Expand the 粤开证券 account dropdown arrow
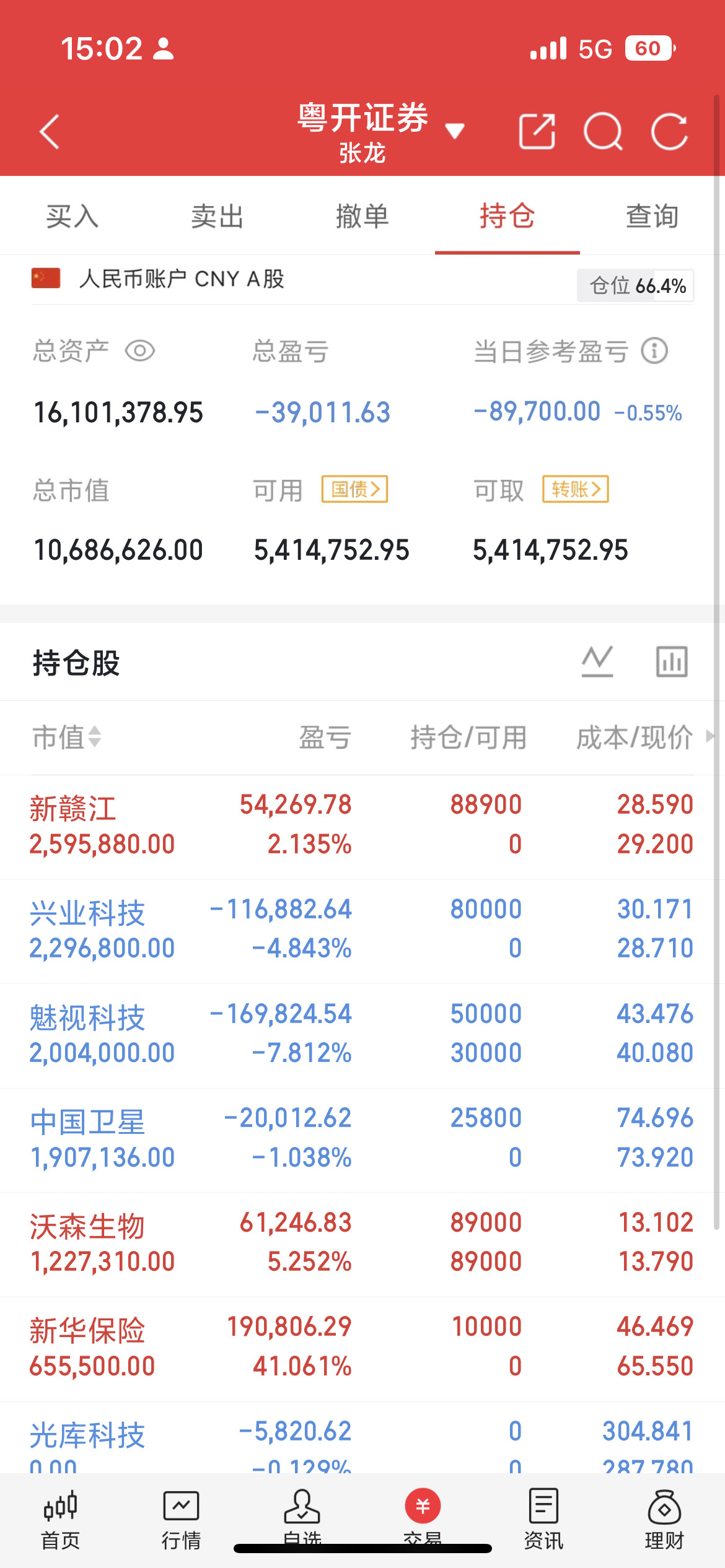This screenshot has height=1568, width=725. 455,131
